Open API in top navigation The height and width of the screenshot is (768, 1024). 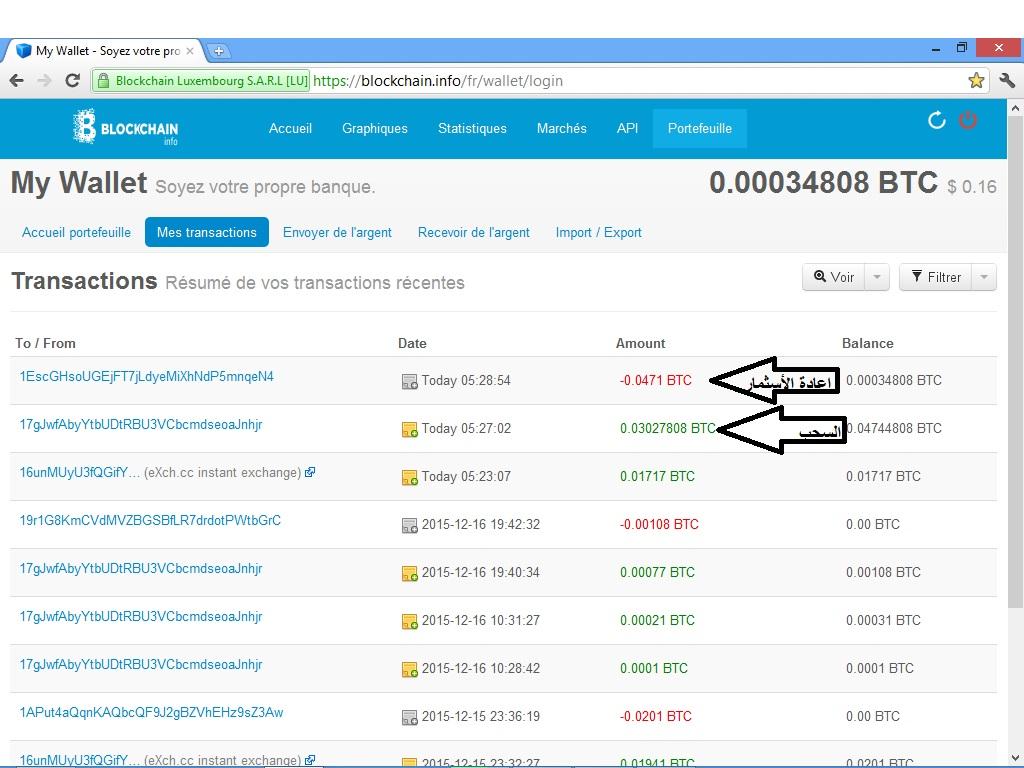point(627,128)
